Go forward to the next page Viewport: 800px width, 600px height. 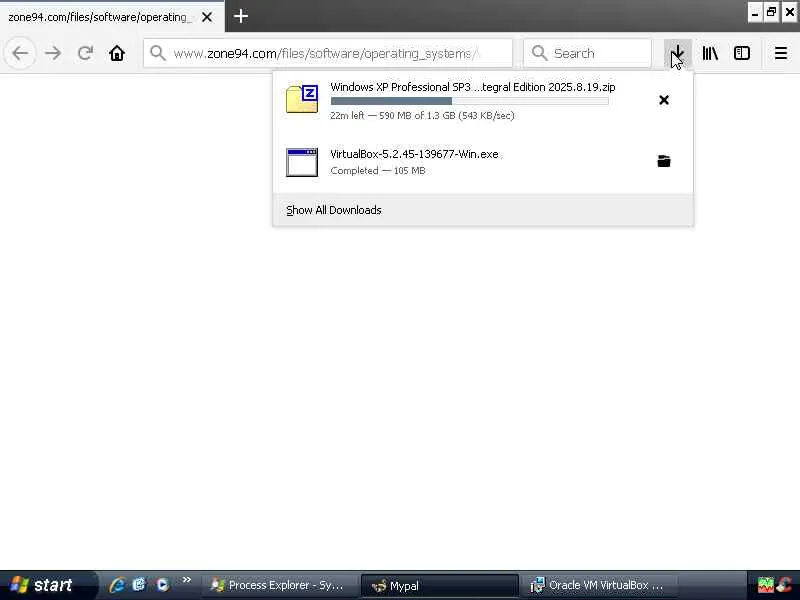(53, 53)
